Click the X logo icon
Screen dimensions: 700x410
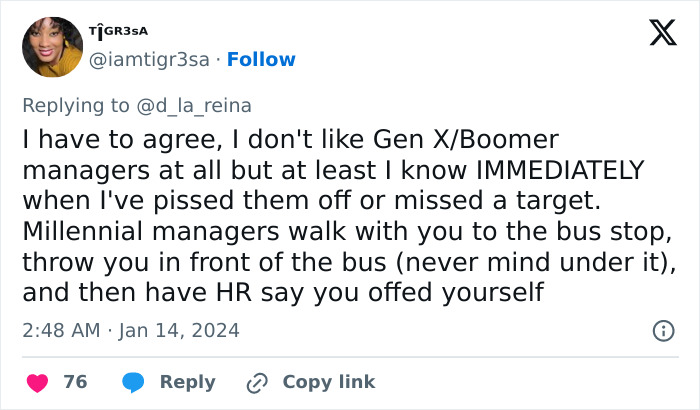click(656, 35)
